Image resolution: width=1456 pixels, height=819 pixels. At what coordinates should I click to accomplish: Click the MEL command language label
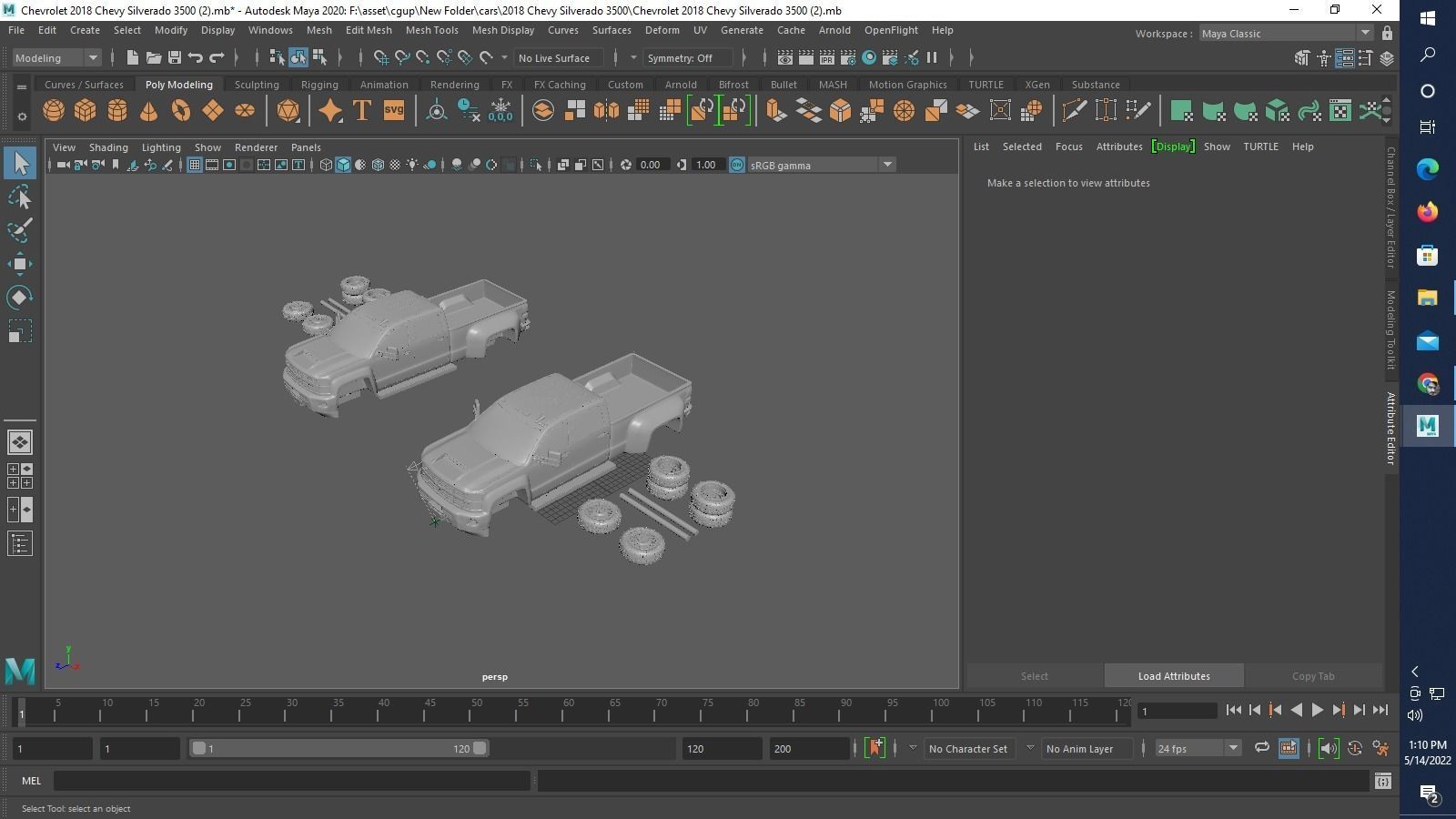click(31, 781)
